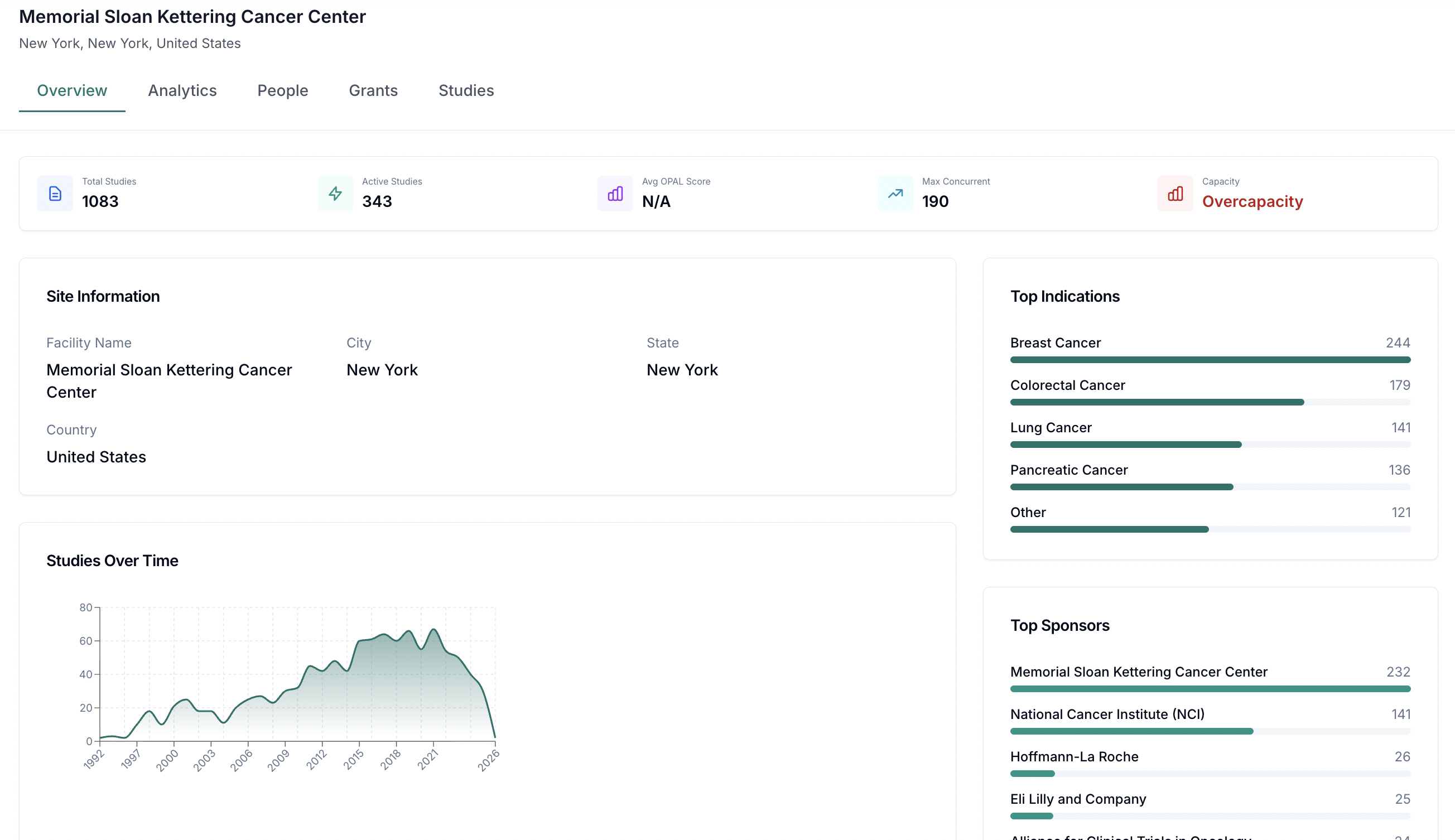The image size is (1455, 840).
Task: Click the Top Indications heading
Action: 1064,297
